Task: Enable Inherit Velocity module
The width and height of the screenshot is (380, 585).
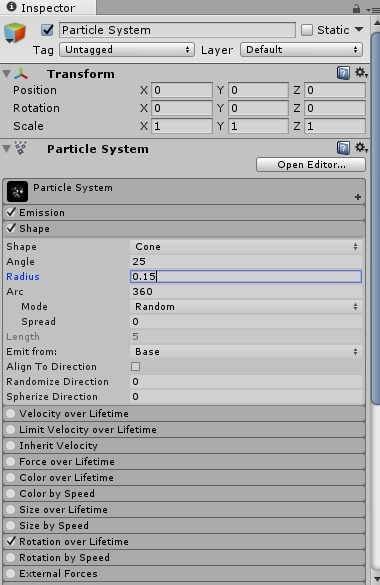Action: 11,445
